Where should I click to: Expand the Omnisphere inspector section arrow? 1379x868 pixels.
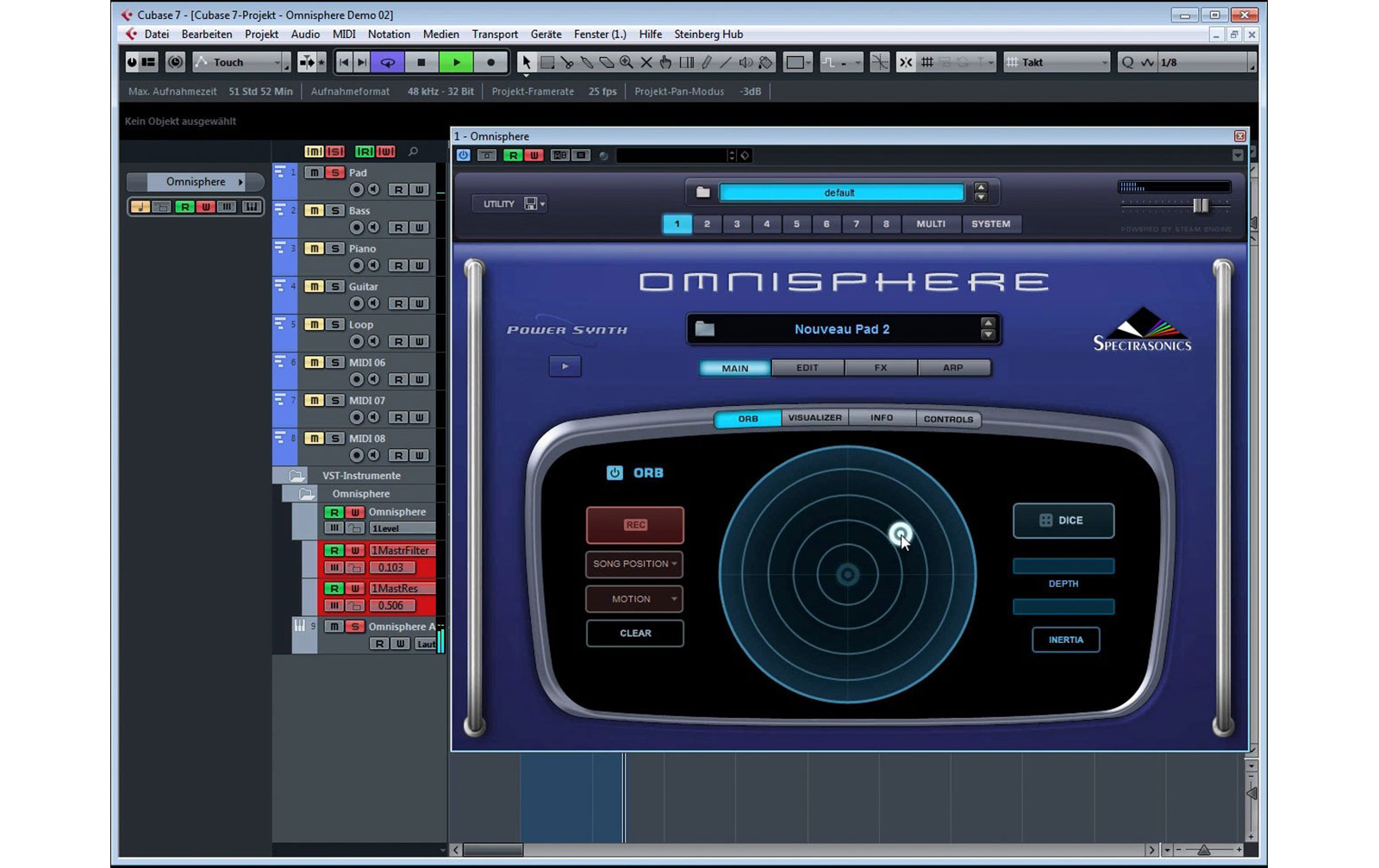pyautogui.click(x=240, y=182)
